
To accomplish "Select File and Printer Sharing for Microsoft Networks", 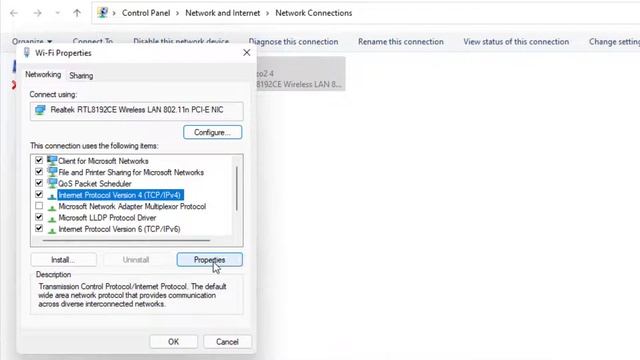I will click(131, 172).
